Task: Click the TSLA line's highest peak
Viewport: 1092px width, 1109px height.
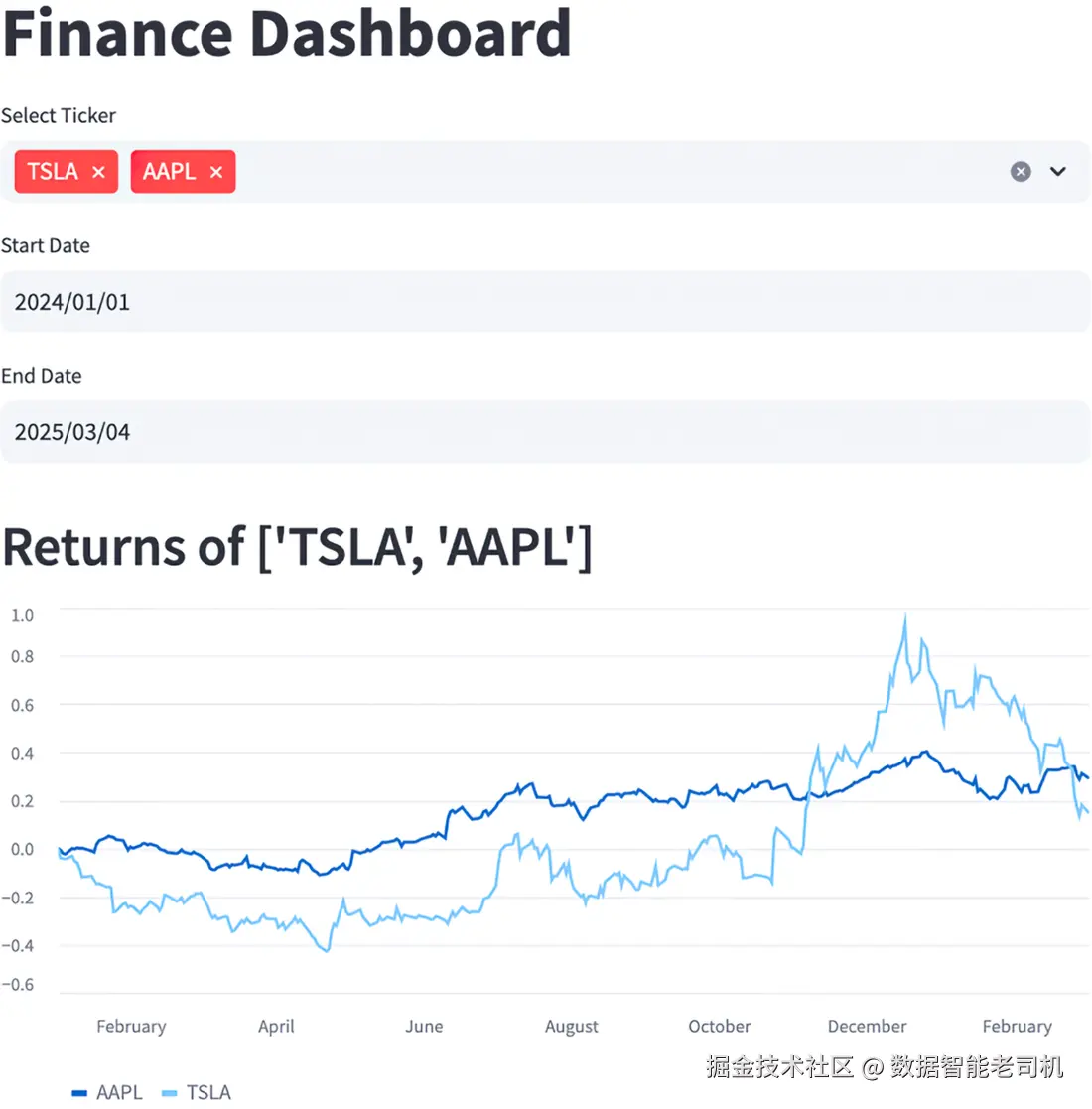Action: click(904, 619)
